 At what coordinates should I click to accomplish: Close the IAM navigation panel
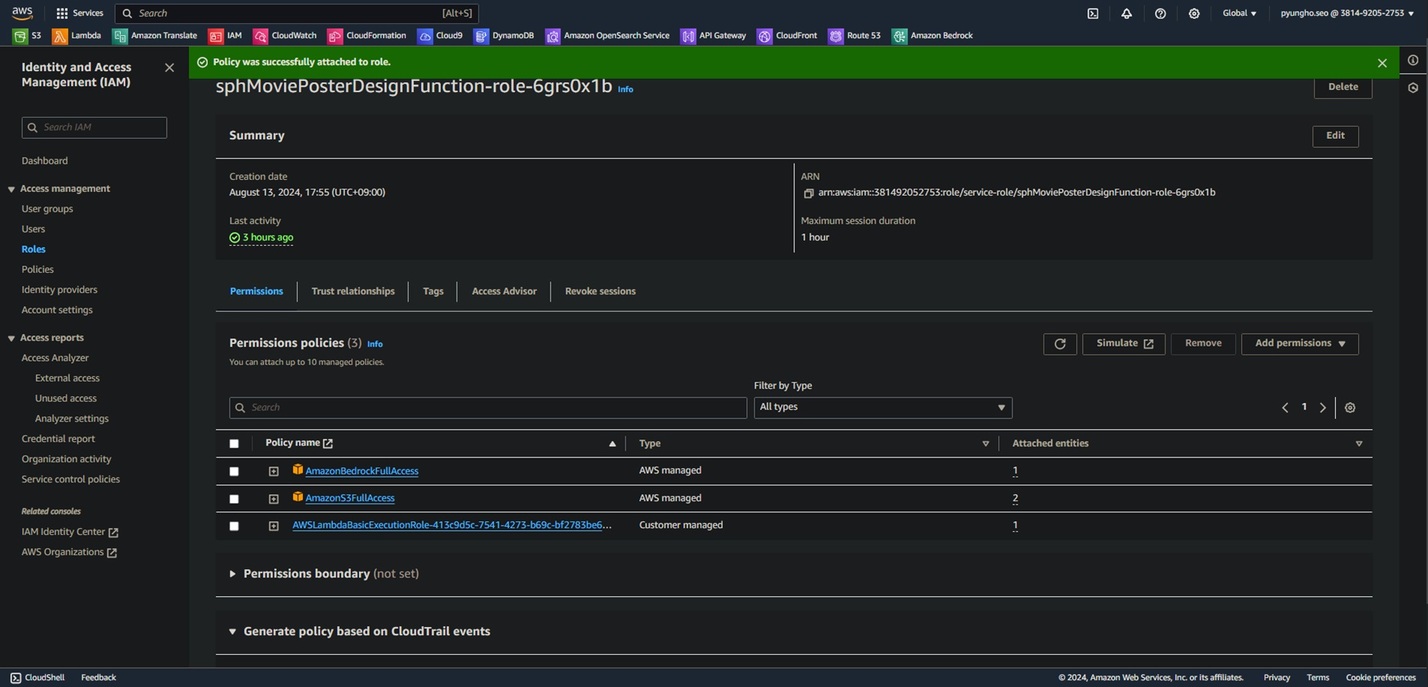[169, 67]
